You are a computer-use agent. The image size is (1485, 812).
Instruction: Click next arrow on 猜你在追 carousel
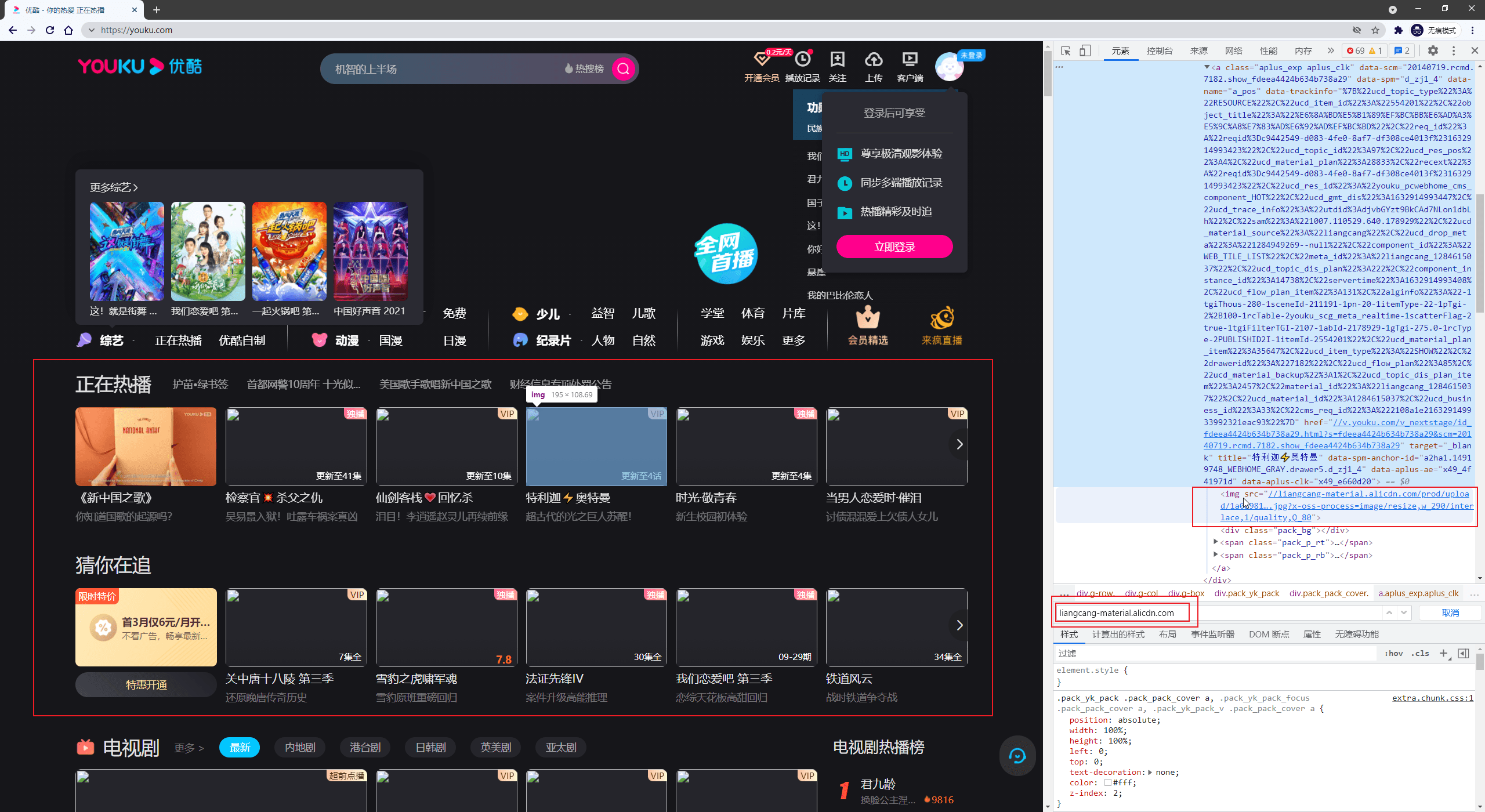pos(959,625)
